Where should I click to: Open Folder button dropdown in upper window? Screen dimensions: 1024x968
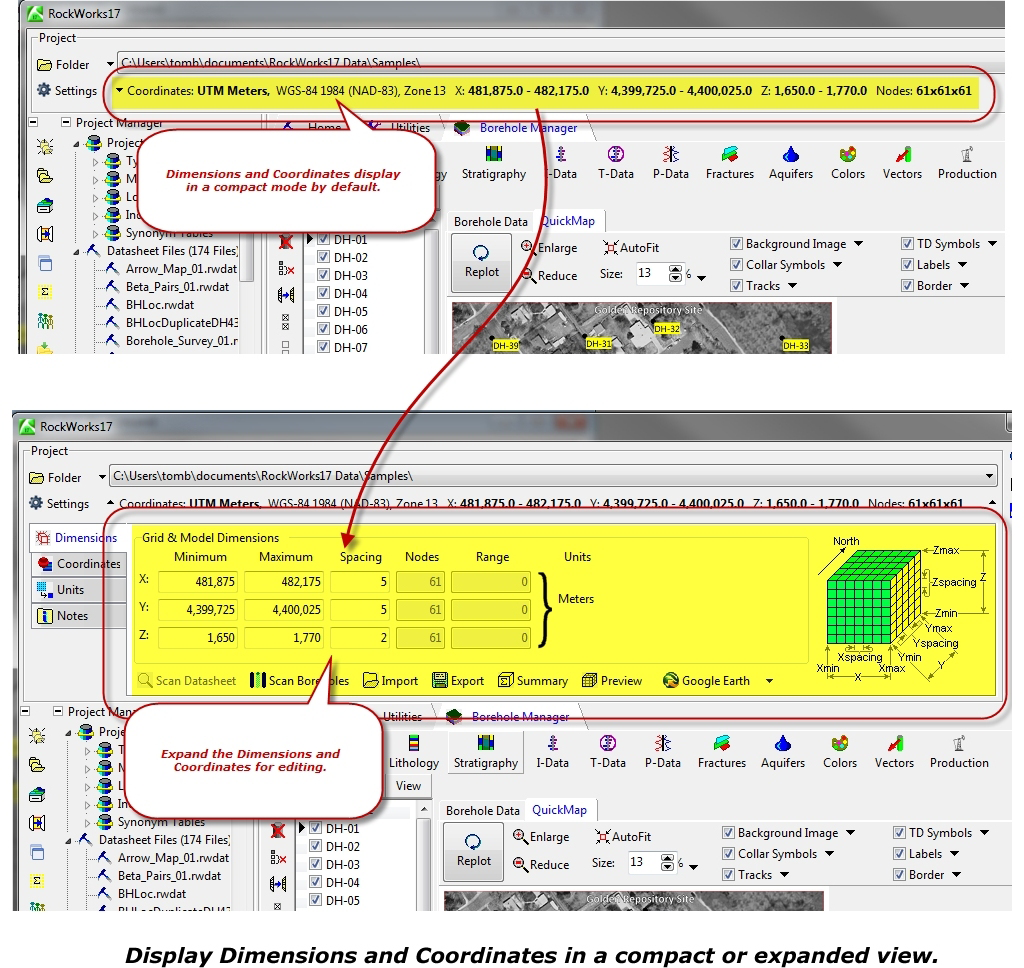110,64
